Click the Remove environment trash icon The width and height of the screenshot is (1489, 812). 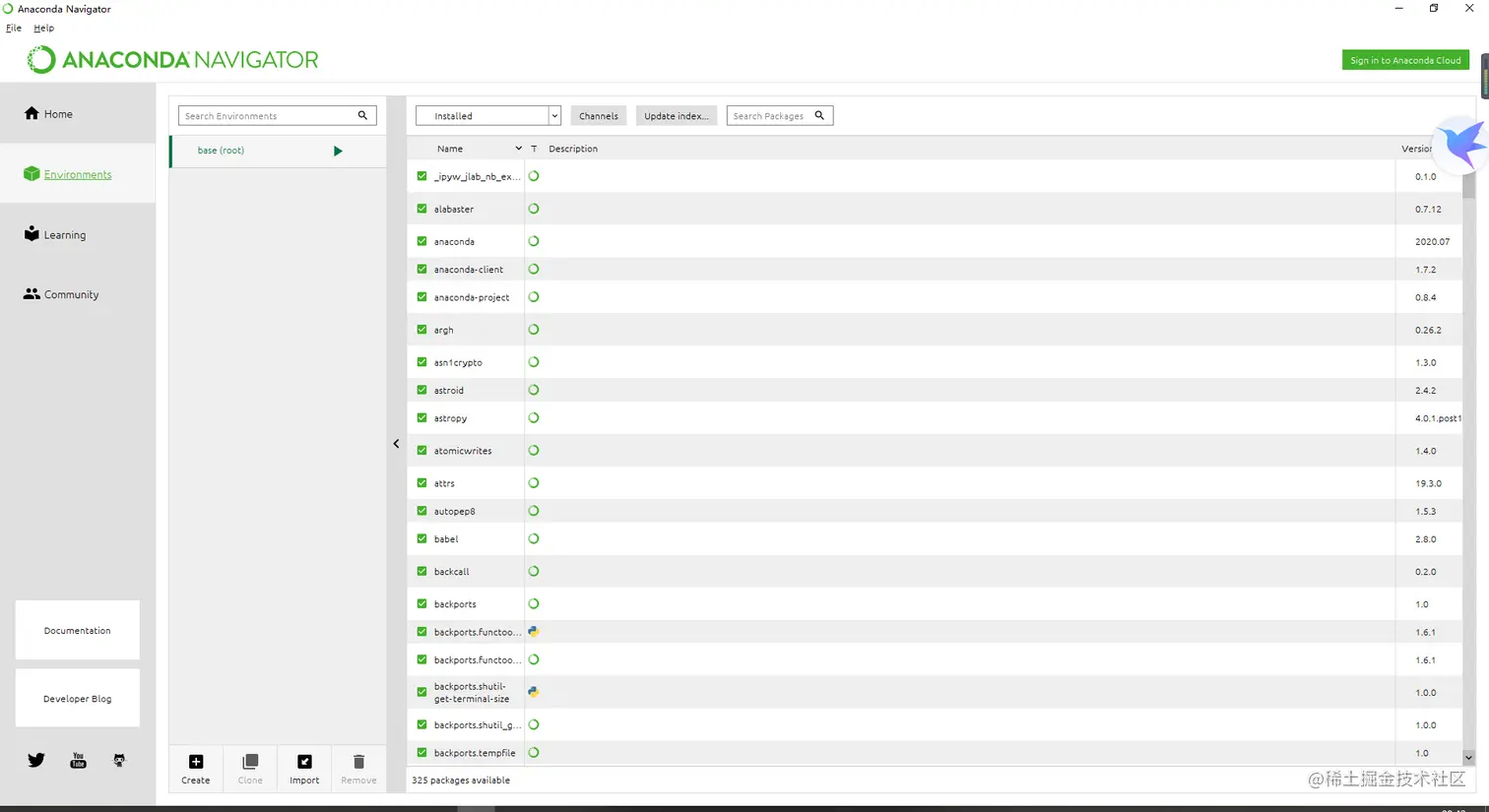pyautogui.click(x=358, y=762)
